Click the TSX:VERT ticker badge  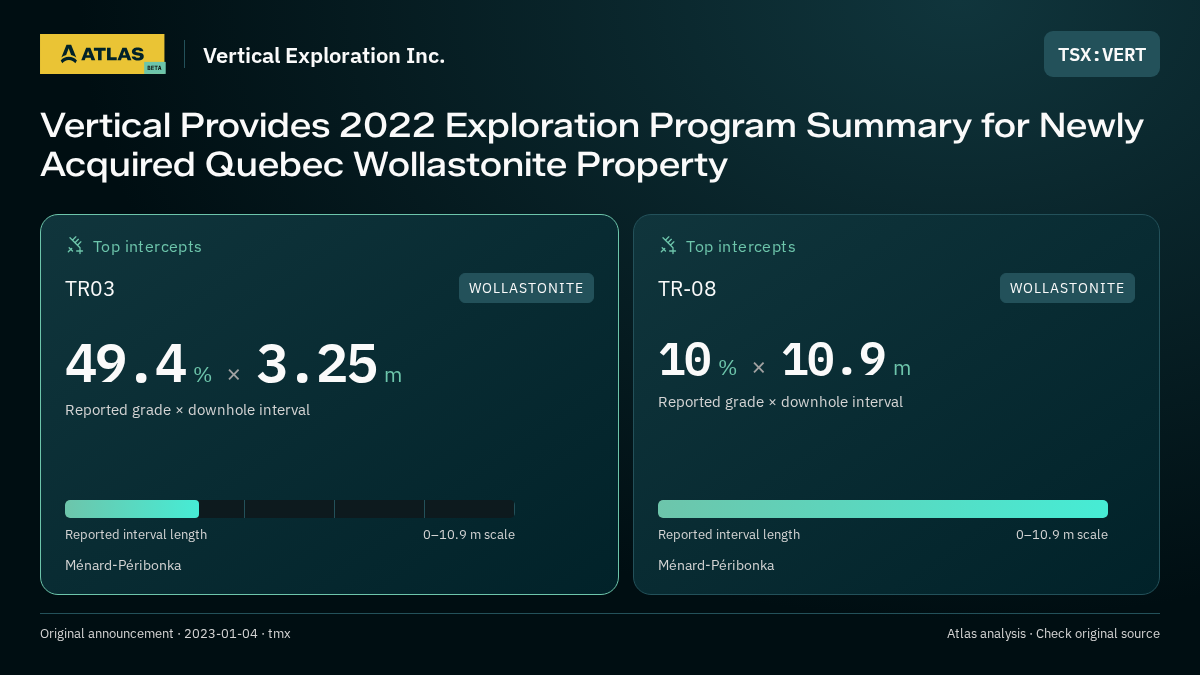[x=1102, y=54]
